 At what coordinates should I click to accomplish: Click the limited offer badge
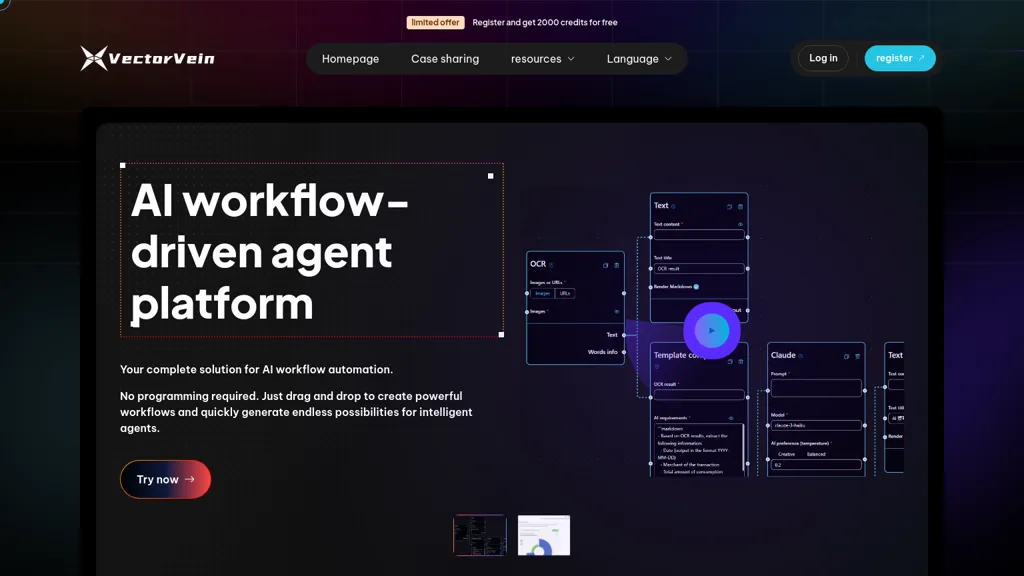(435, 22)
